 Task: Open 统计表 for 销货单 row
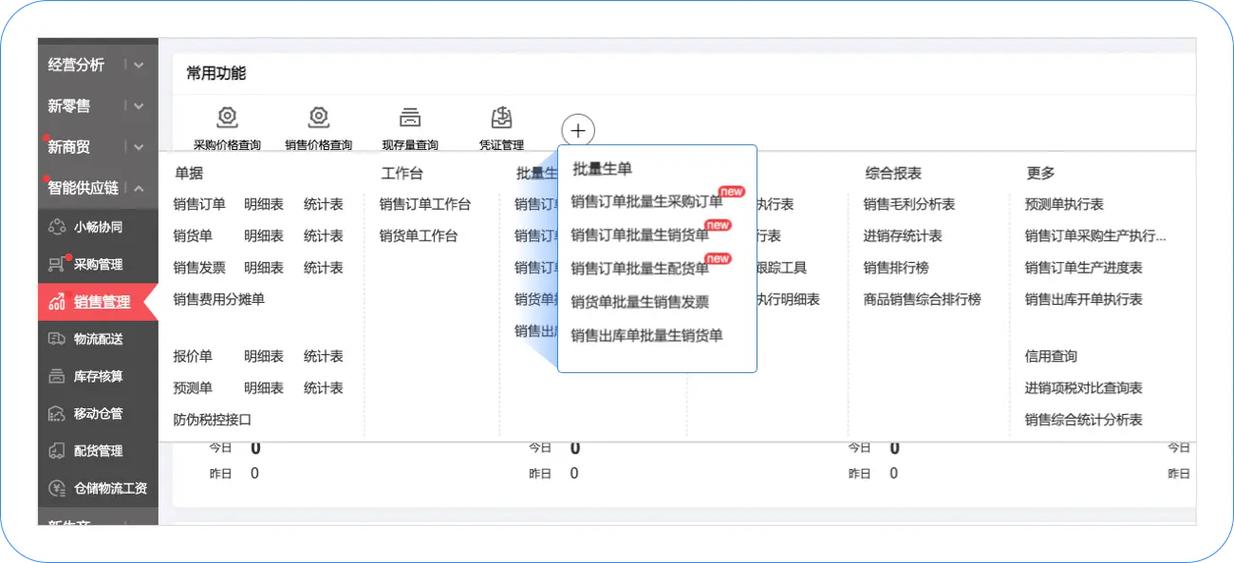tap(324, 236)
